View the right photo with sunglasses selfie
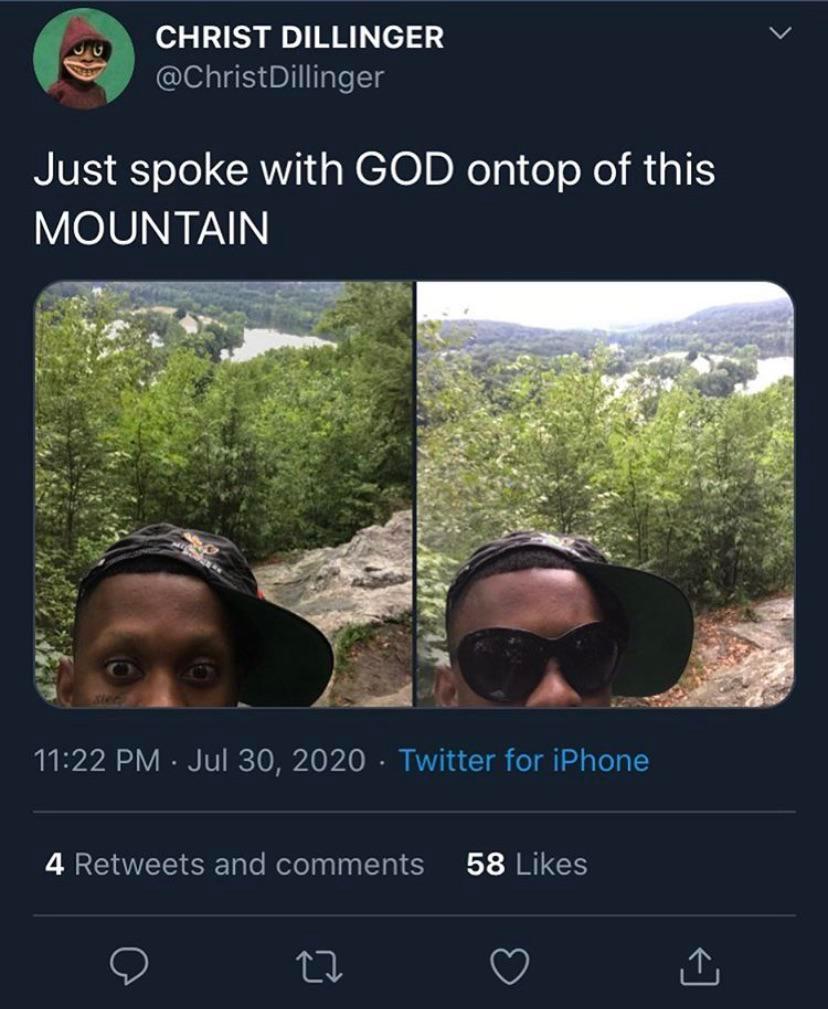Screen dimensions: 828x1009 coord(605,494)
